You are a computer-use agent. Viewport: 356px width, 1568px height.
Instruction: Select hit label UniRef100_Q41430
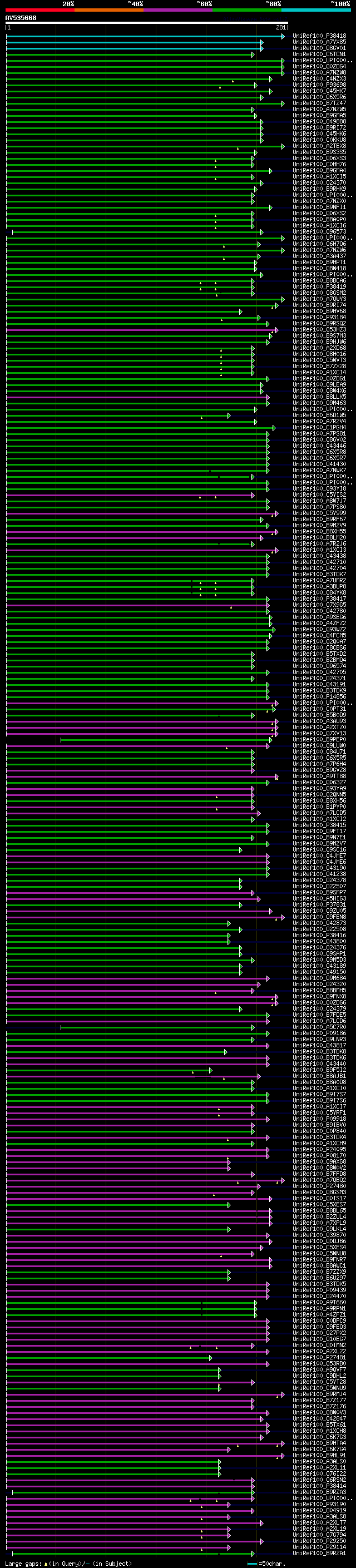coord(319,464)
